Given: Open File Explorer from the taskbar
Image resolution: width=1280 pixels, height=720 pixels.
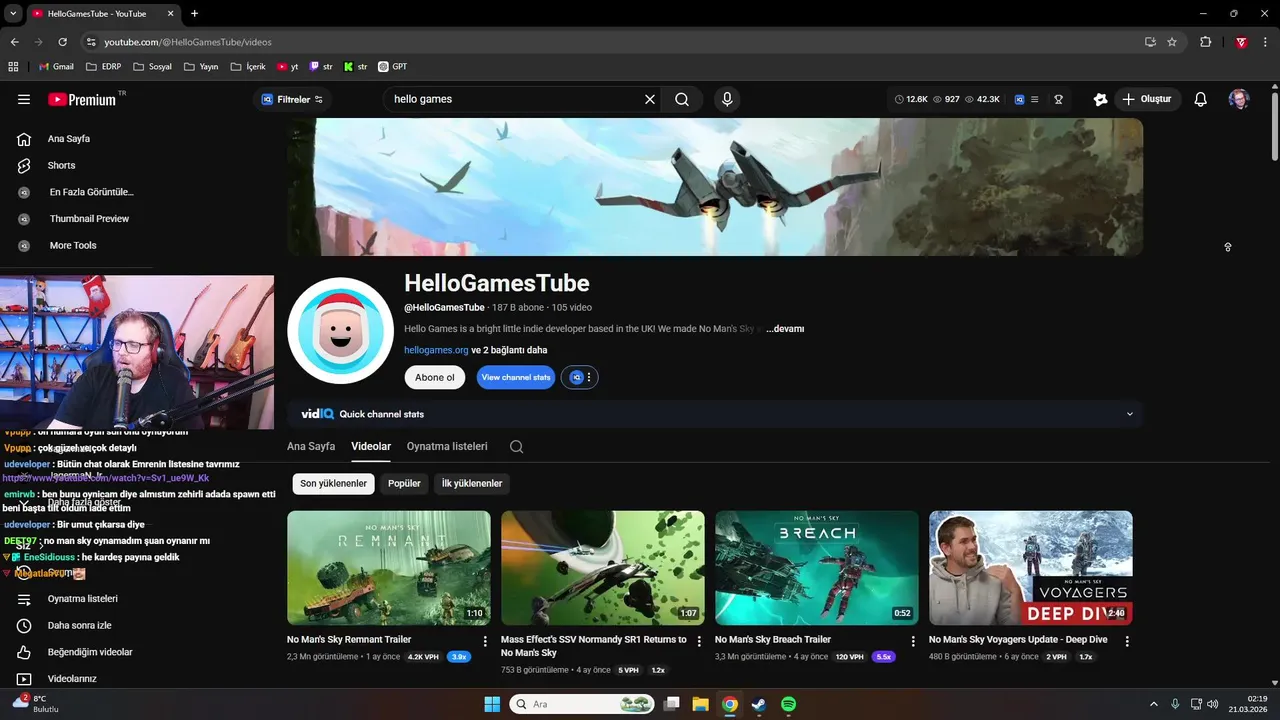Looking at the screenshot, I should click(700, 704).
